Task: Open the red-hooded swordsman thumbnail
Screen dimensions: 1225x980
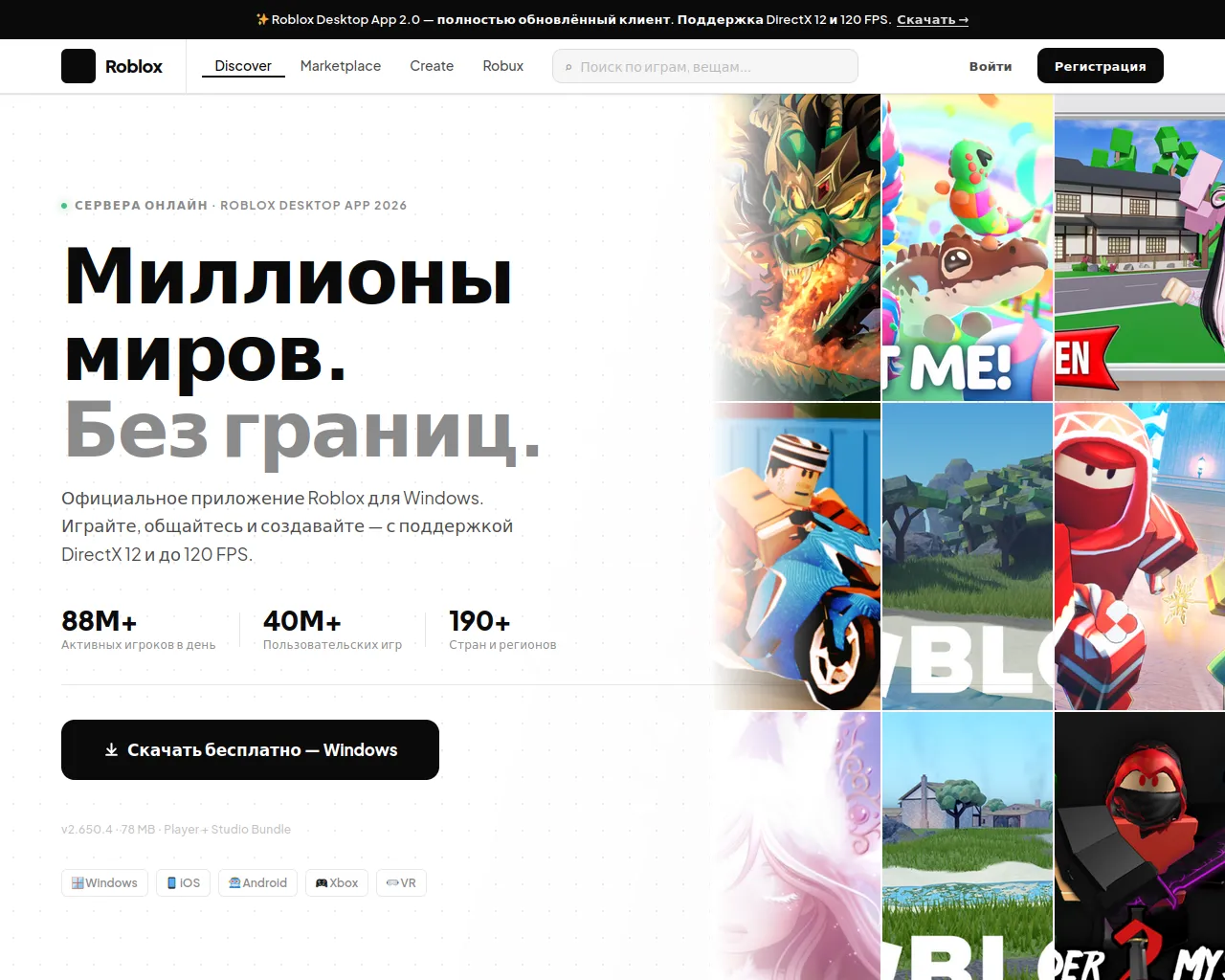Action: coord(1140,846)
